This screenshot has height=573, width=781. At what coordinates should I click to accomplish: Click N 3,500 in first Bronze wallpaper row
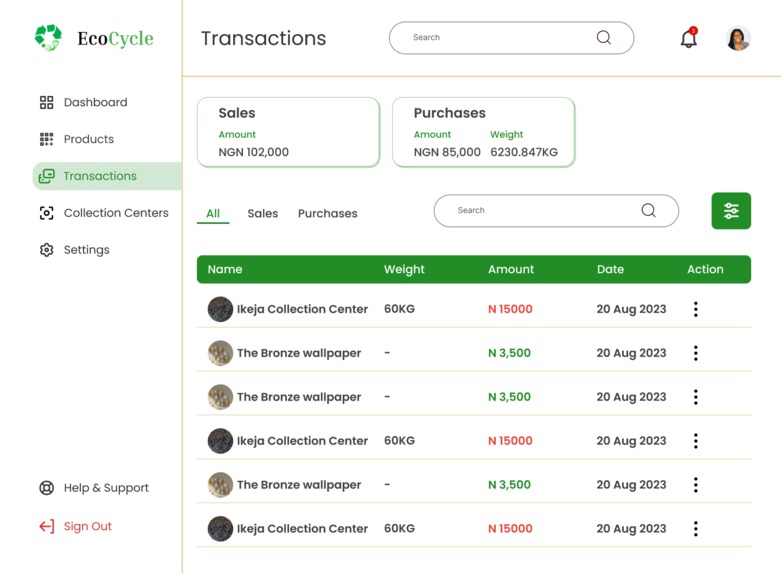(509, 353)
